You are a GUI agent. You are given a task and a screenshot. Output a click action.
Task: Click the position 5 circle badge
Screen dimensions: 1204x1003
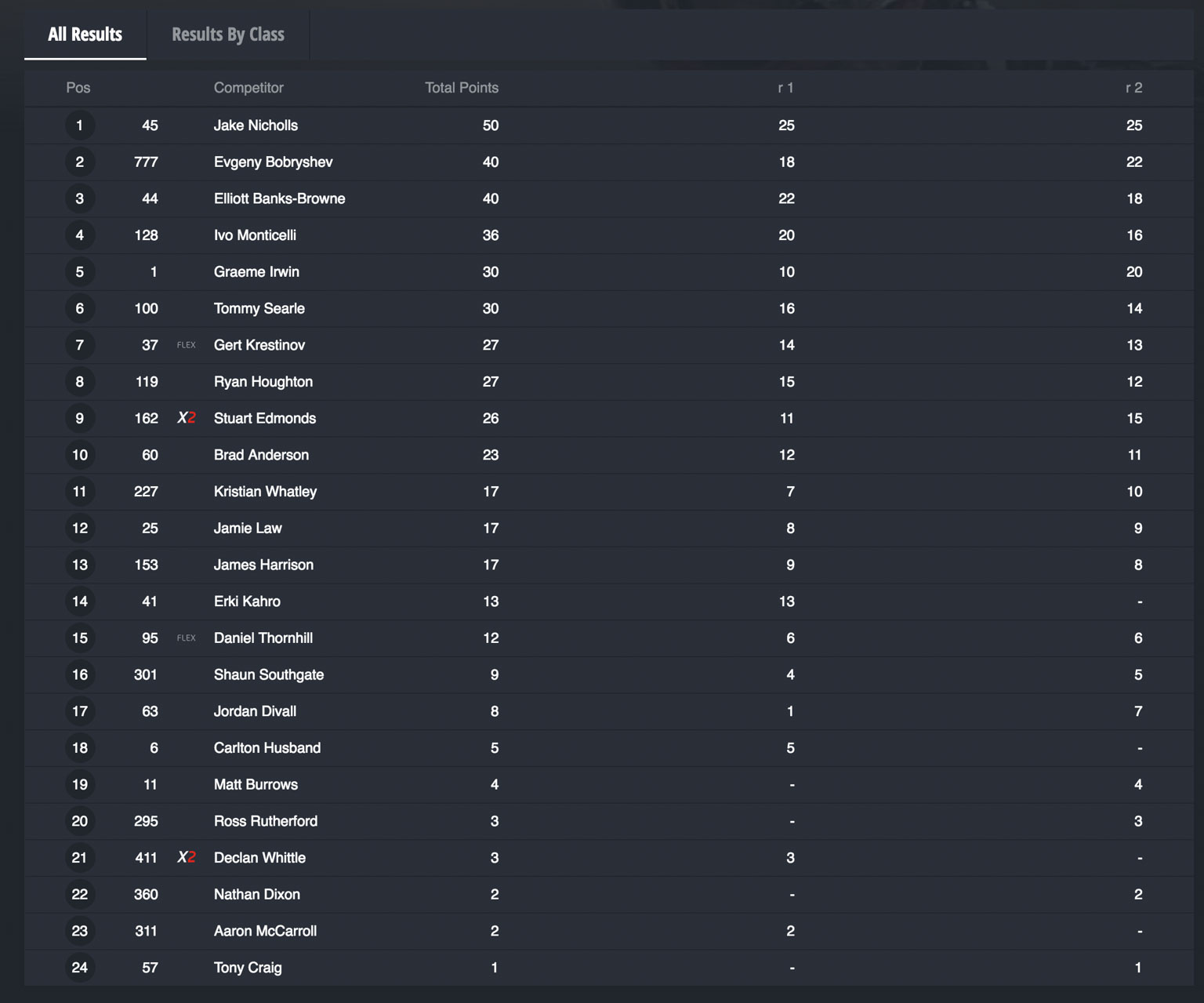(79, 272)
